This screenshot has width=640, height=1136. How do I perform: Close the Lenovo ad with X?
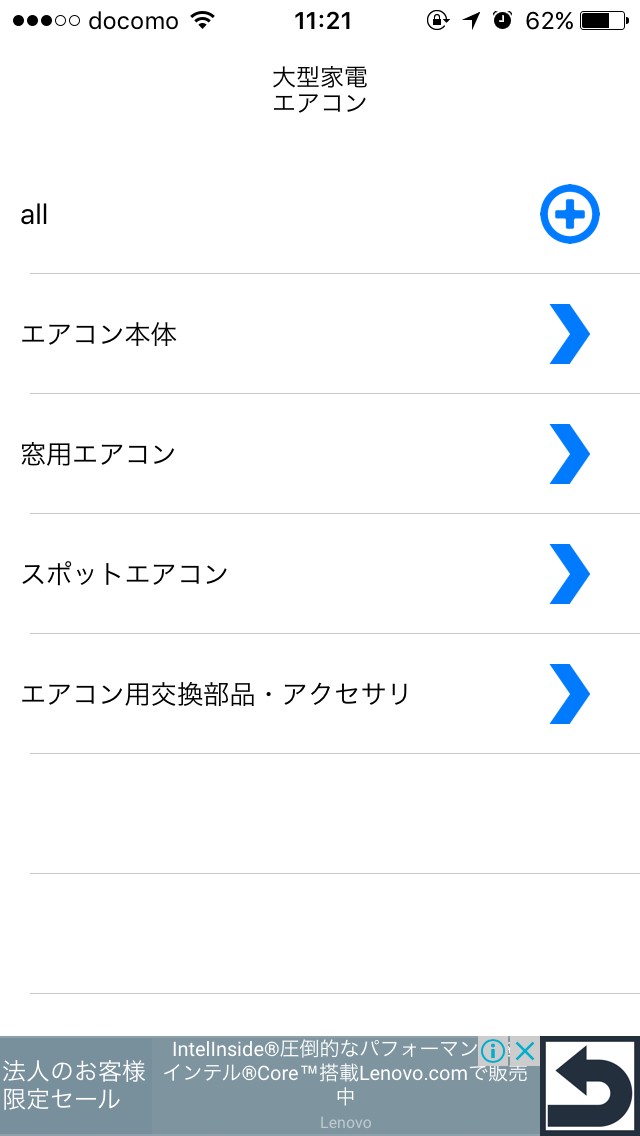pos(523,1051)
